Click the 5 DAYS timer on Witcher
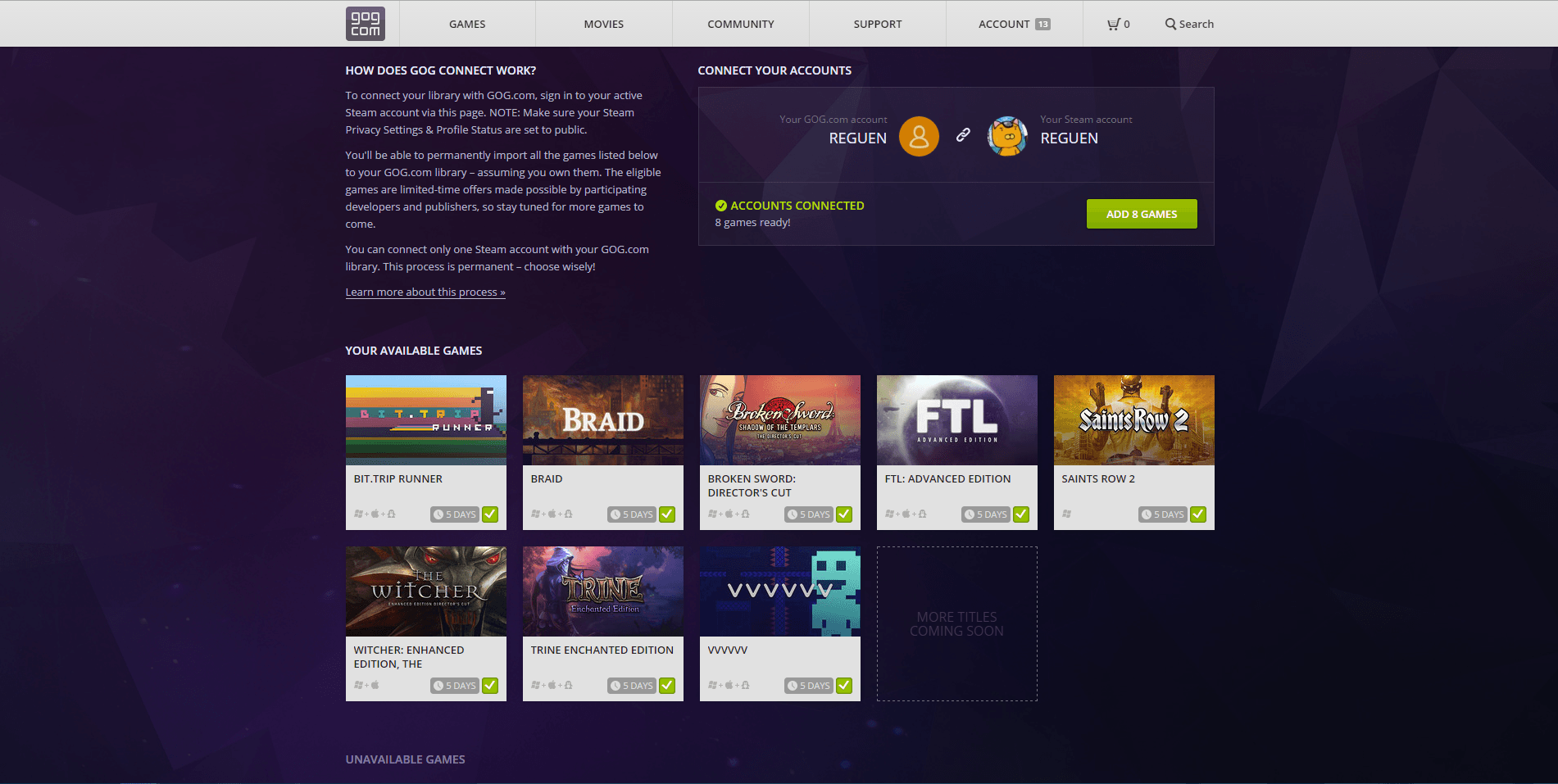1558x784 pixels. tap(455, 686)
